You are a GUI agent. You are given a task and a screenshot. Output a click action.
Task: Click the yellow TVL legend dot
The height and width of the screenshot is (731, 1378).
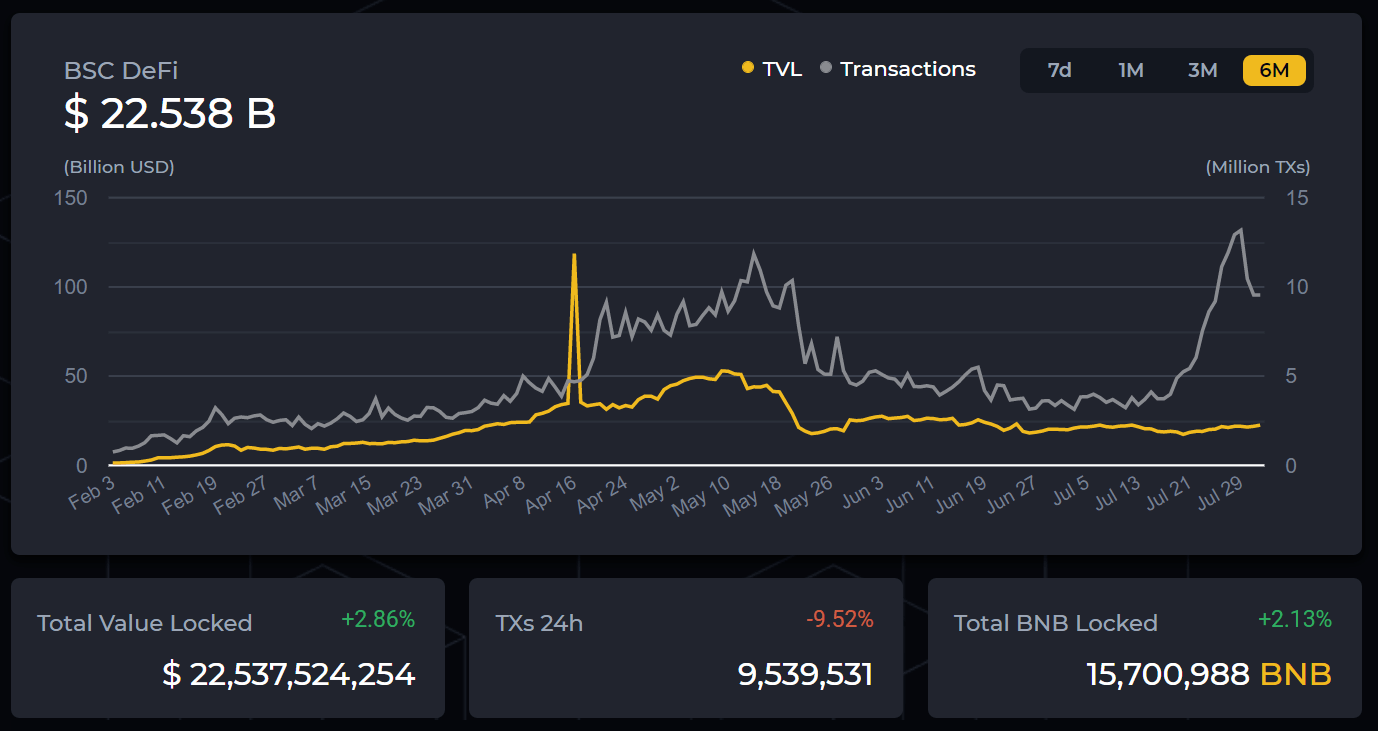pyautogui.click(x=748, y=68)
